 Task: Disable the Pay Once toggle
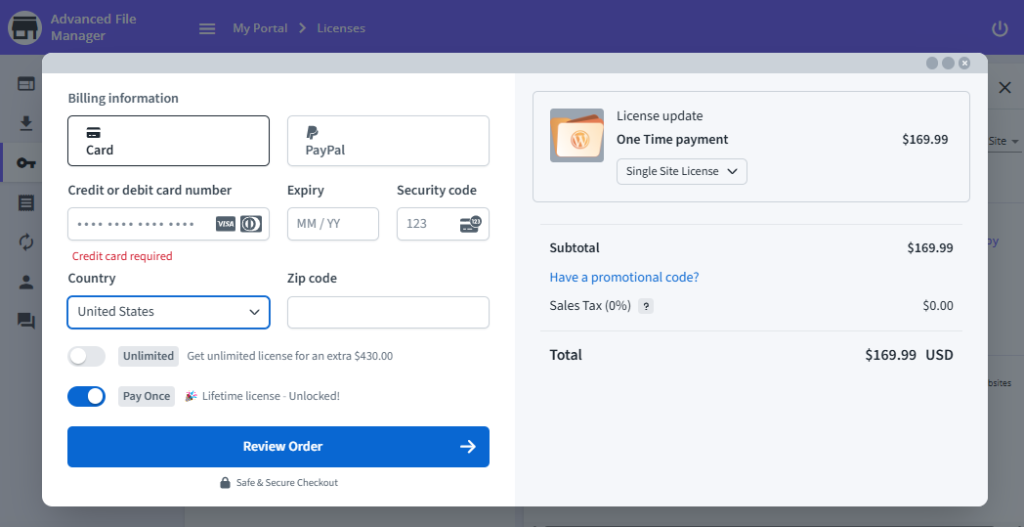click(x=86, y=396)
